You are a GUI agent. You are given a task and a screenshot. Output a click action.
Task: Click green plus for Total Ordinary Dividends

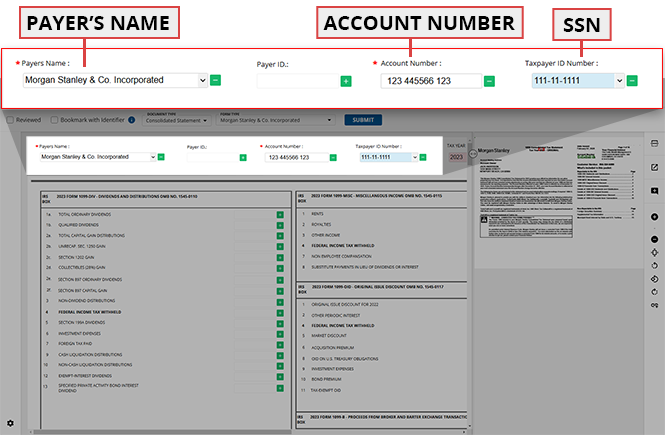tap(281, 215)
